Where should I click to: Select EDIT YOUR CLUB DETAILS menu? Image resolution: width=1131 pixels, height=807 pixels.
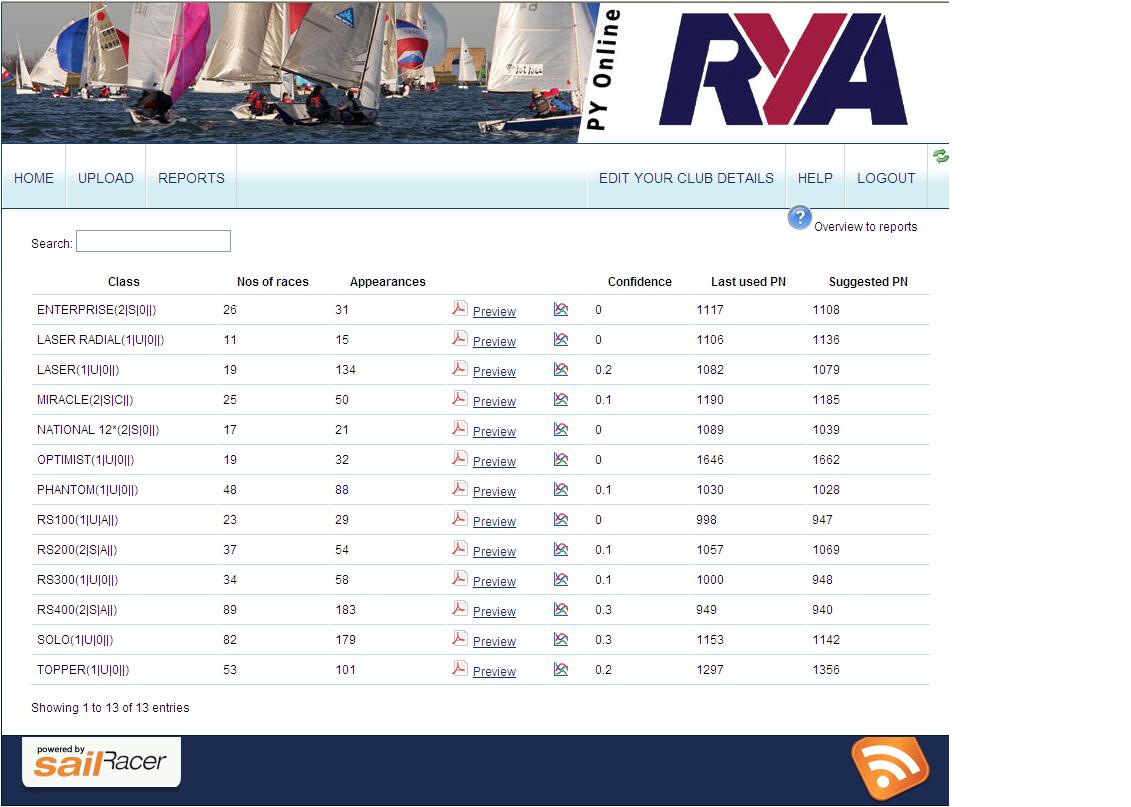[x=686, y=178]
